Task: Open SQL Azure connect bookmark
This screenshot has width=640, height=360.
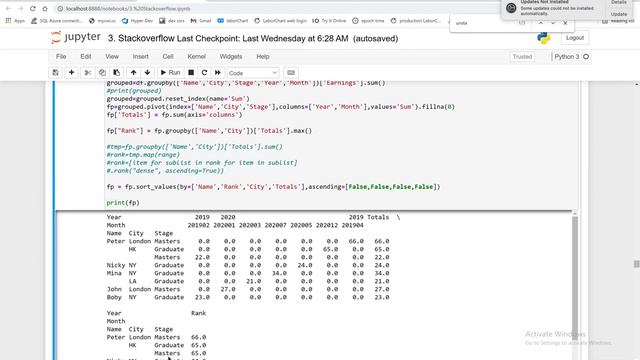Action: coord(57,21)
